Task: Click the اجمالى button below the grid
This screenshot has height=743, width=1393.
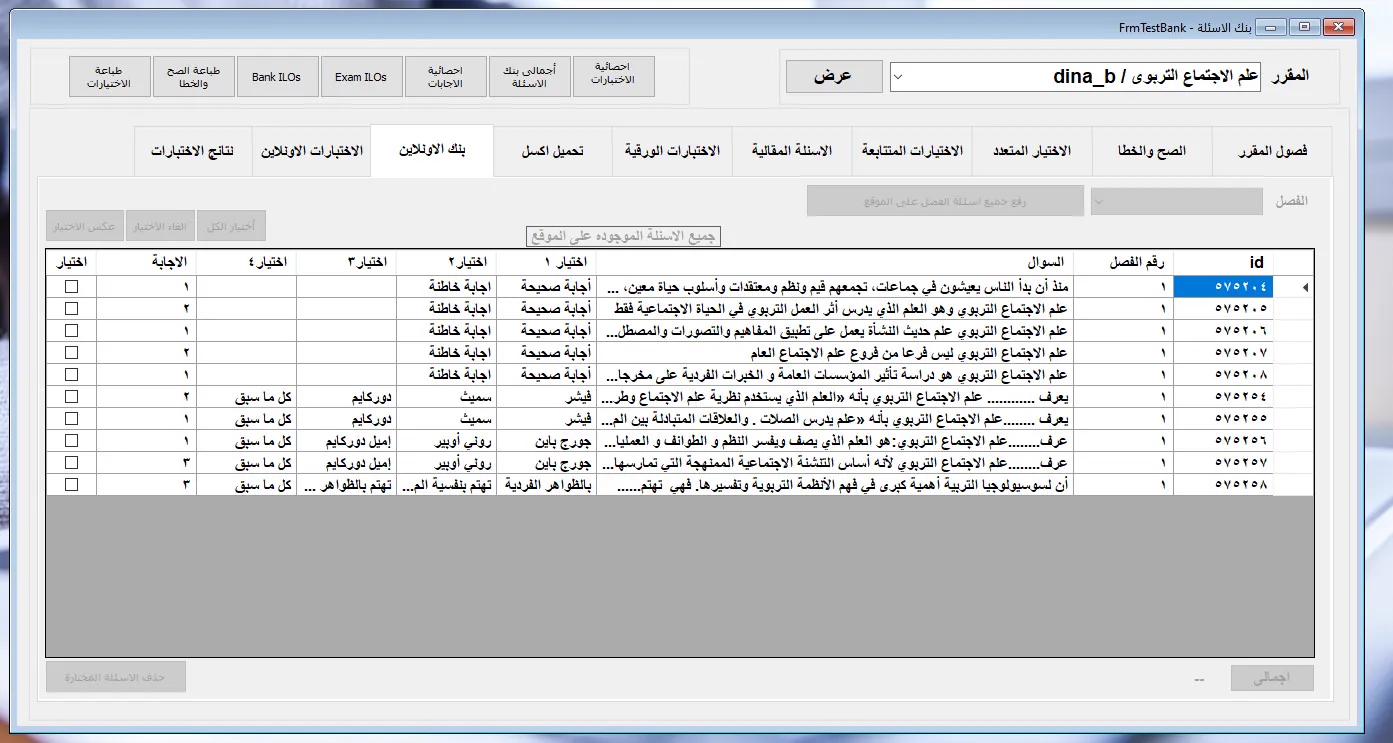Action: click(1272, 677)
